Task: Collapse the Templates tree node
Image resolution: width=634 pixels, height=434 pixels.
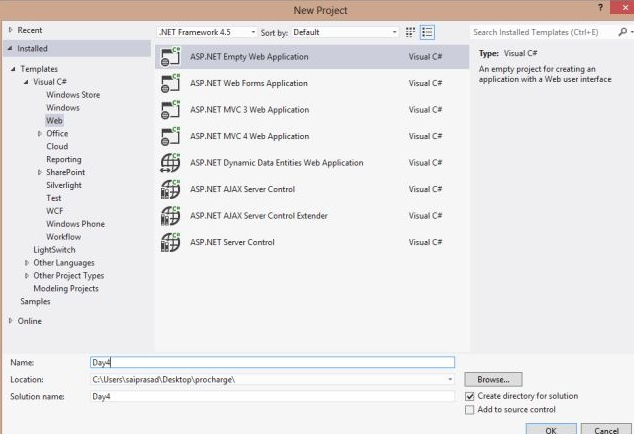Action: (x=13, y=69)
